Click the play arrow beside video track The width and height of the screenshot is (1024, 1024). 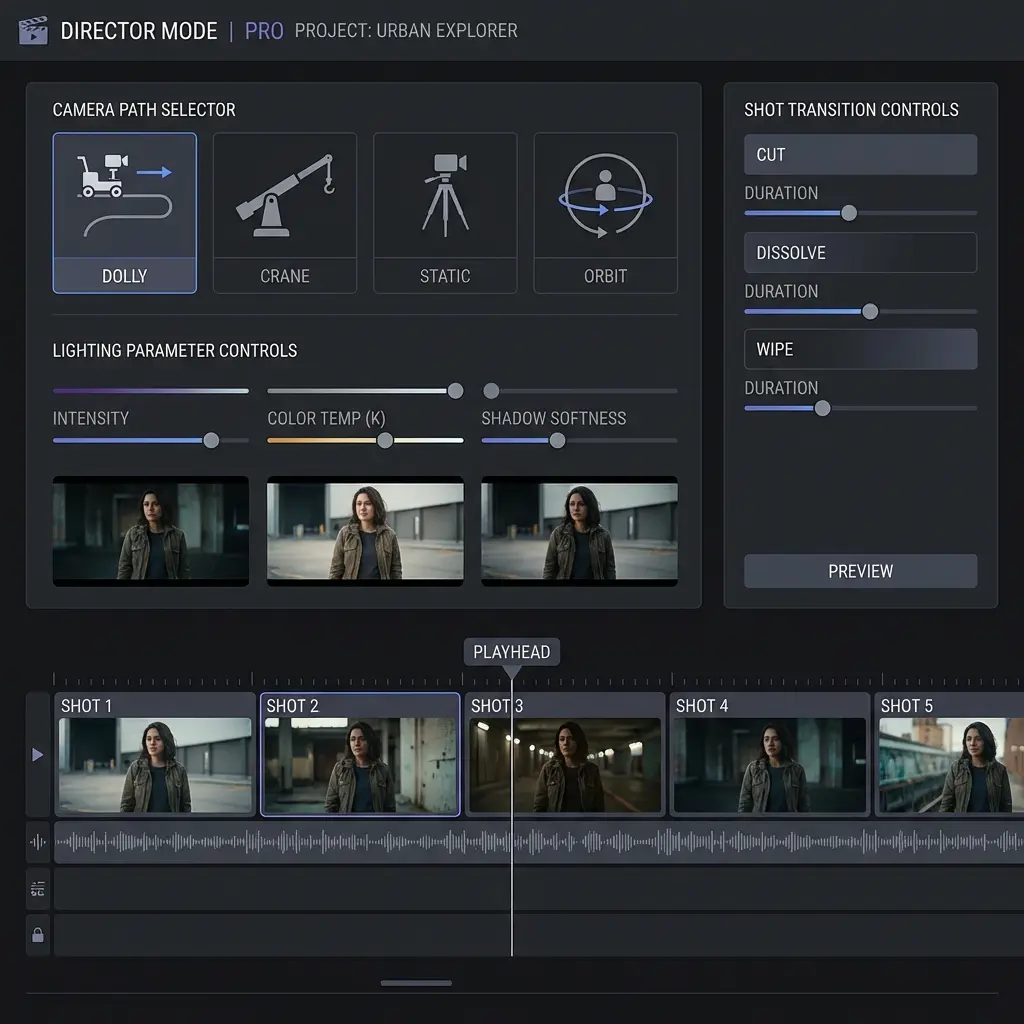tap(36, 752)
